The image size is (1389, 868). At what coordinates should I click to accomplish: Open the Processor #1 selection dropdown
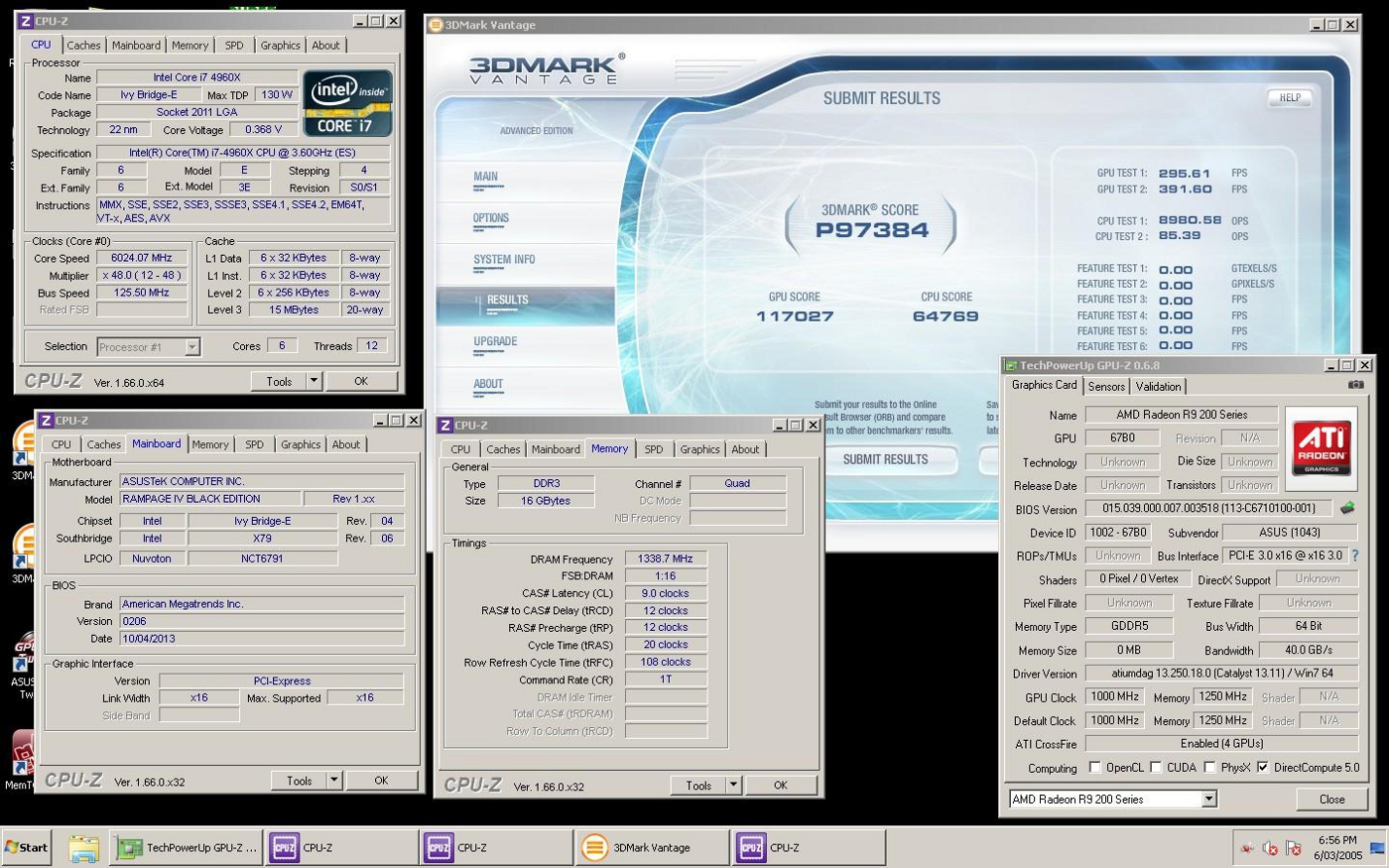[x=149, y=346]
